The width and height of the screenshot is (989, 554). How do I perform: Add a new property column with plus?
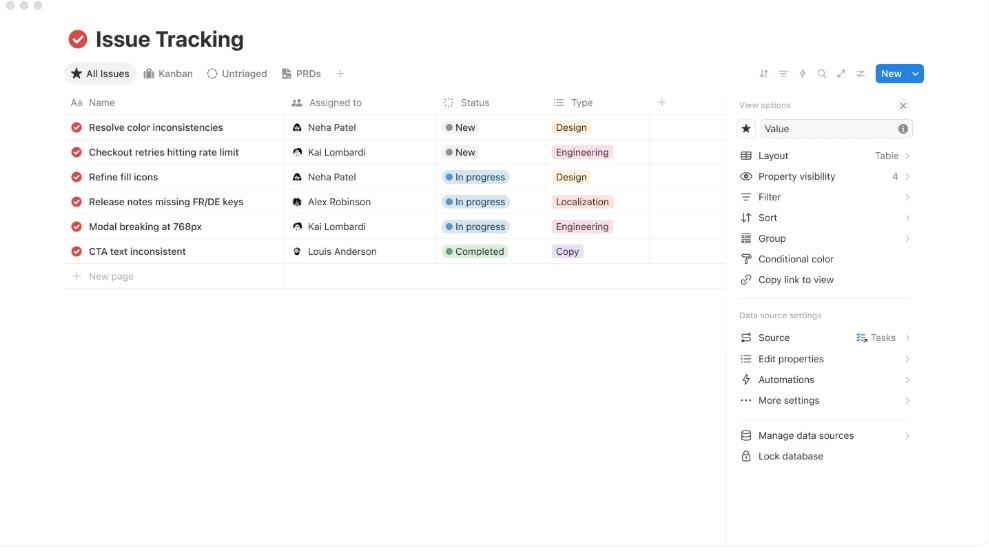pyautogui.click(x=662, y=102)
